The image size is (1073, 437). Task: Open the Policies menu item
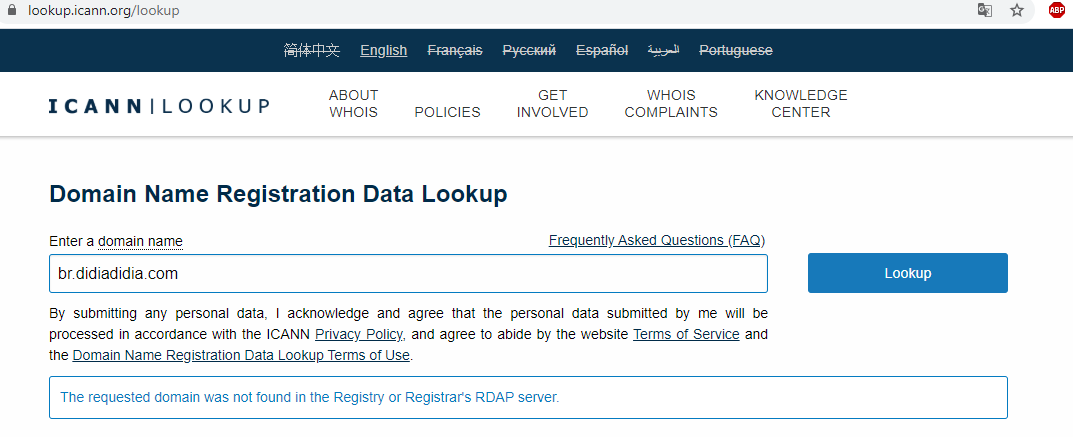pos(448,112)
